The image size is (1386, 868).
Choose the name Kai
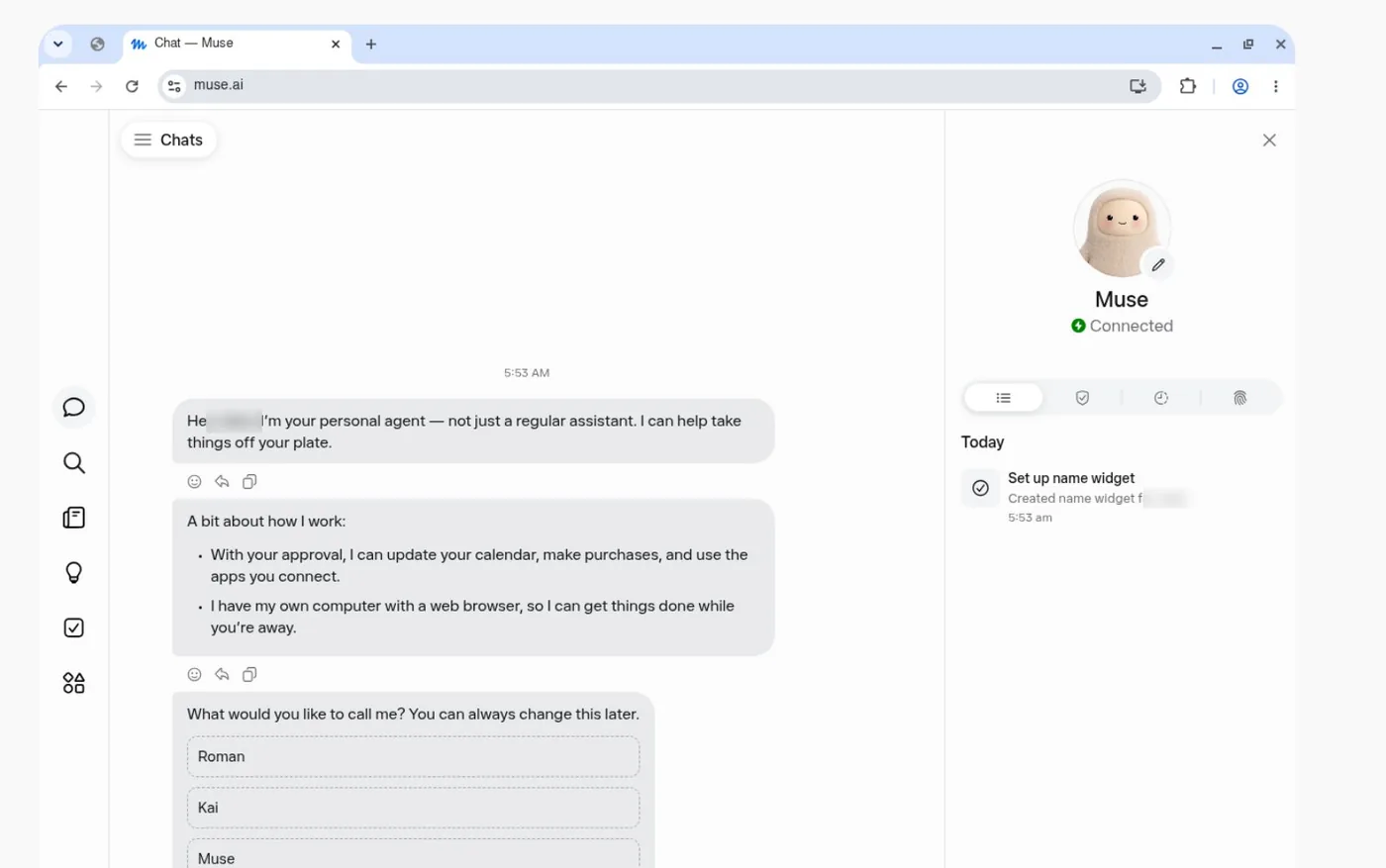click(413, 808)
